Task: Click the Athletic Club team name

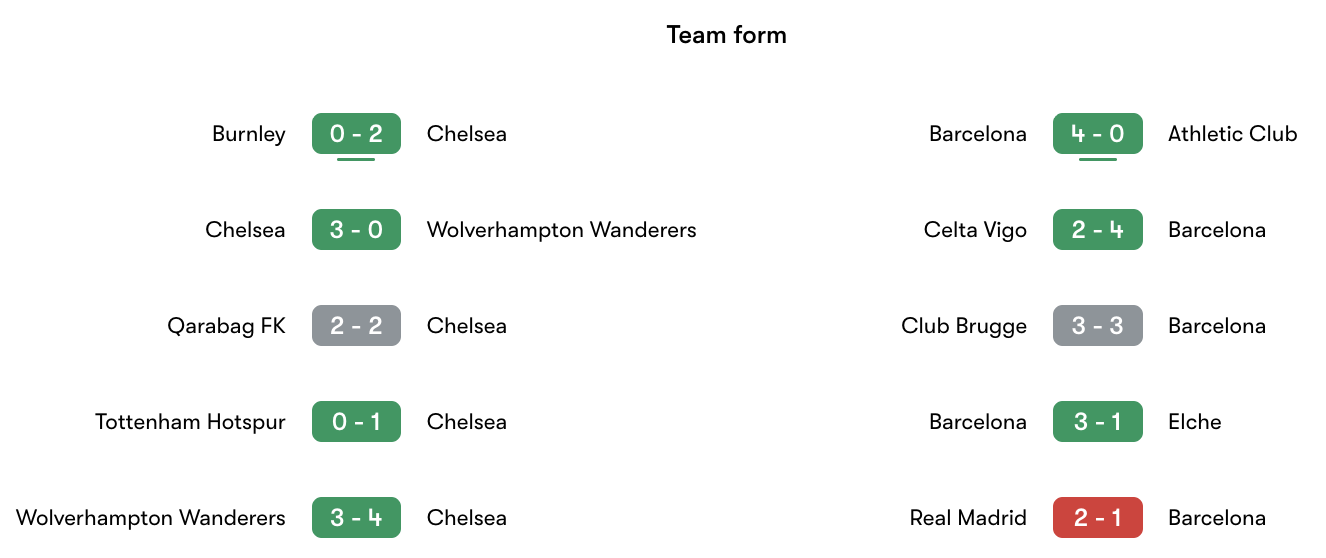Action: pyautogui.click(x=1232, y=134)
